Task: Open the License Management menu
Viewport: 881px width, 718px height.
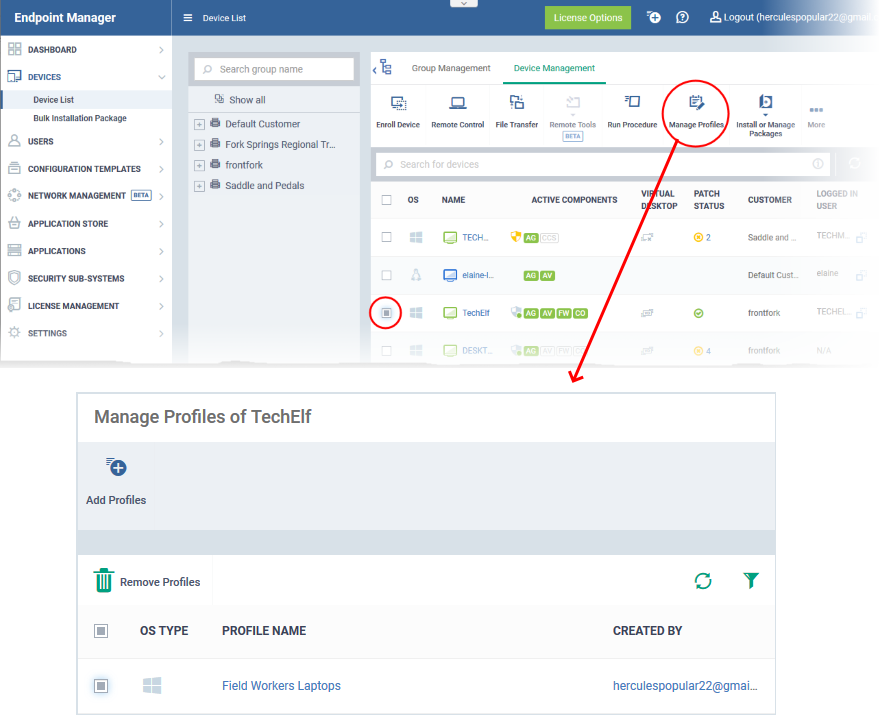Action: [85, 306]
